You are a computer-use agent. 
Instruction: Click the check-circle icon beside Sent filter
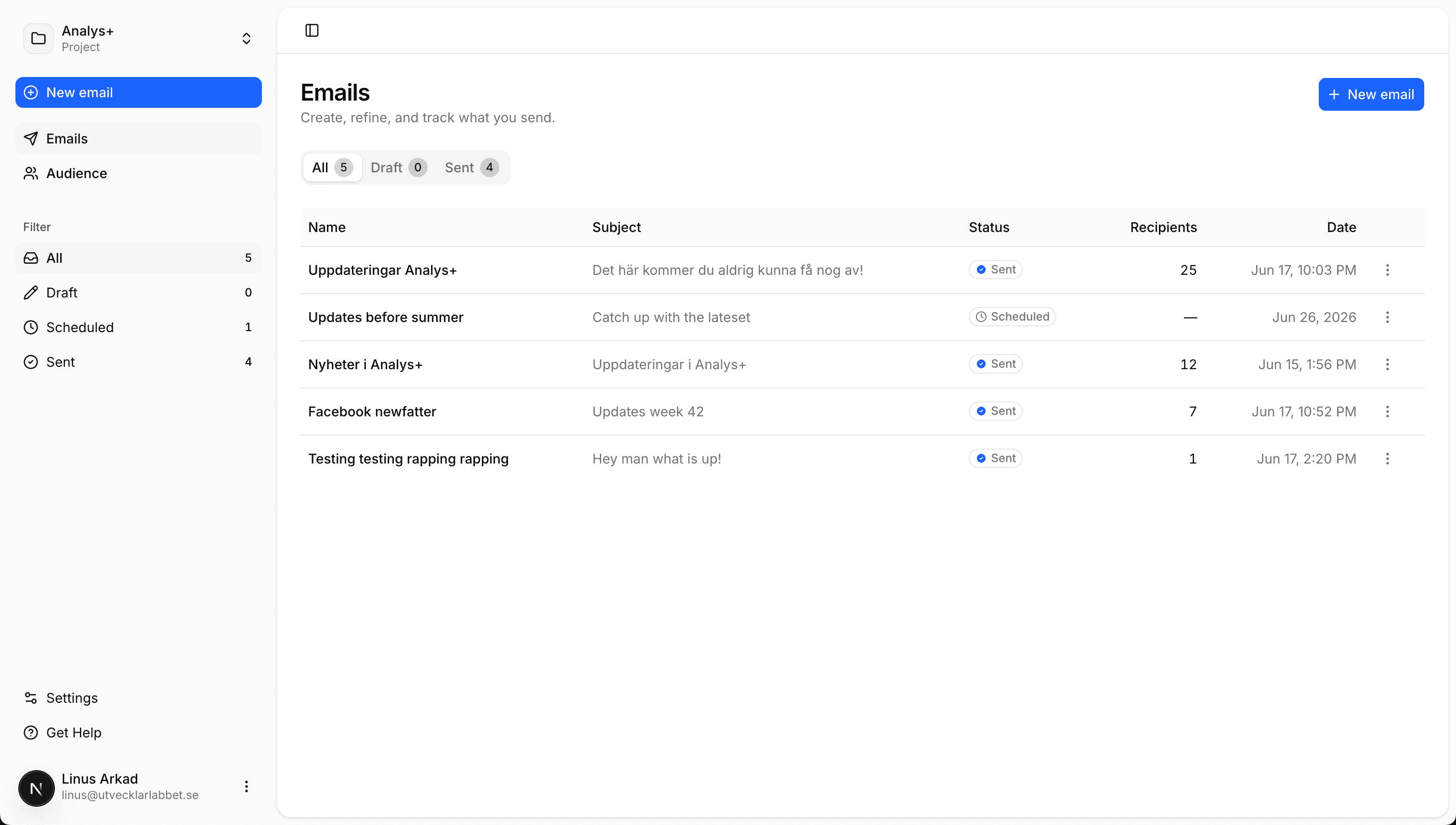click(31, 361)
